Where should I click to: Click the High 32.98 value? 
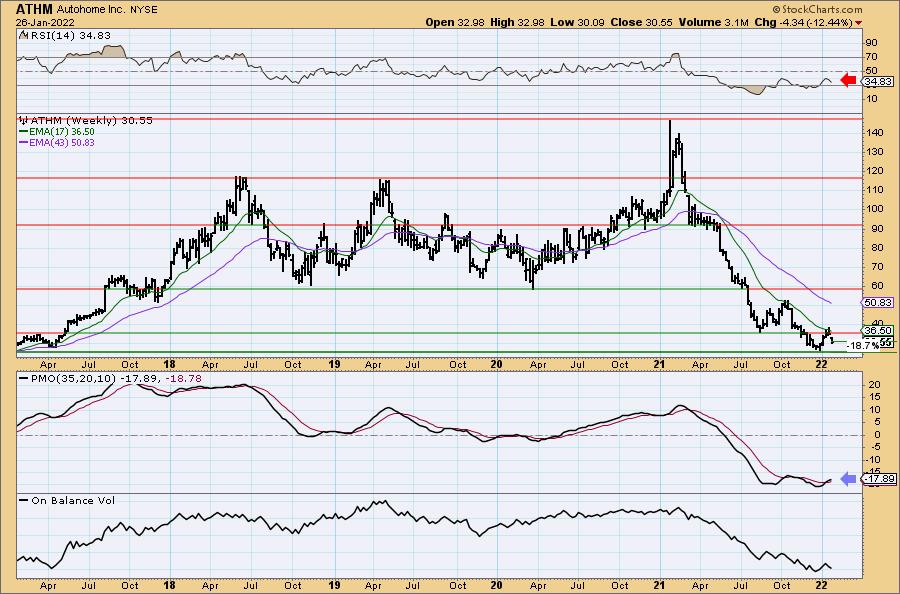click(x=517, y=22)
